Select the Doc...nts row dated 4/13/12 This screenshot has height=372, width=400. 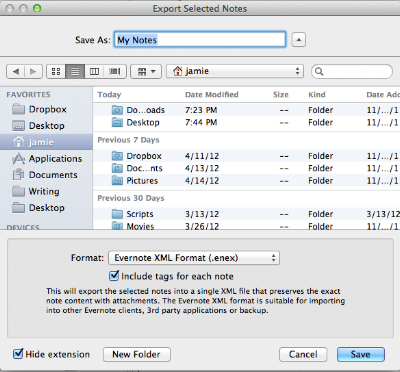point(246,168)
